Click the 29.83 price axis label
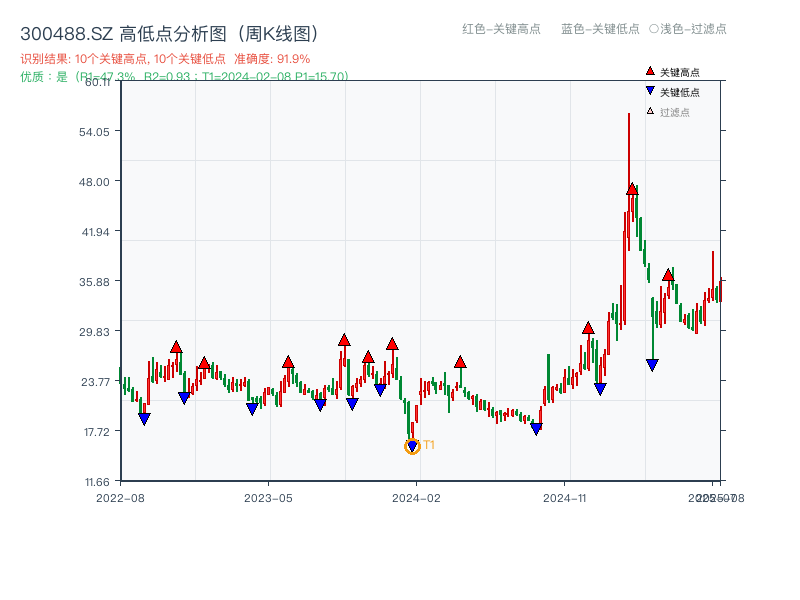Viewport: 800px width, 600px height. coord(94,332)
